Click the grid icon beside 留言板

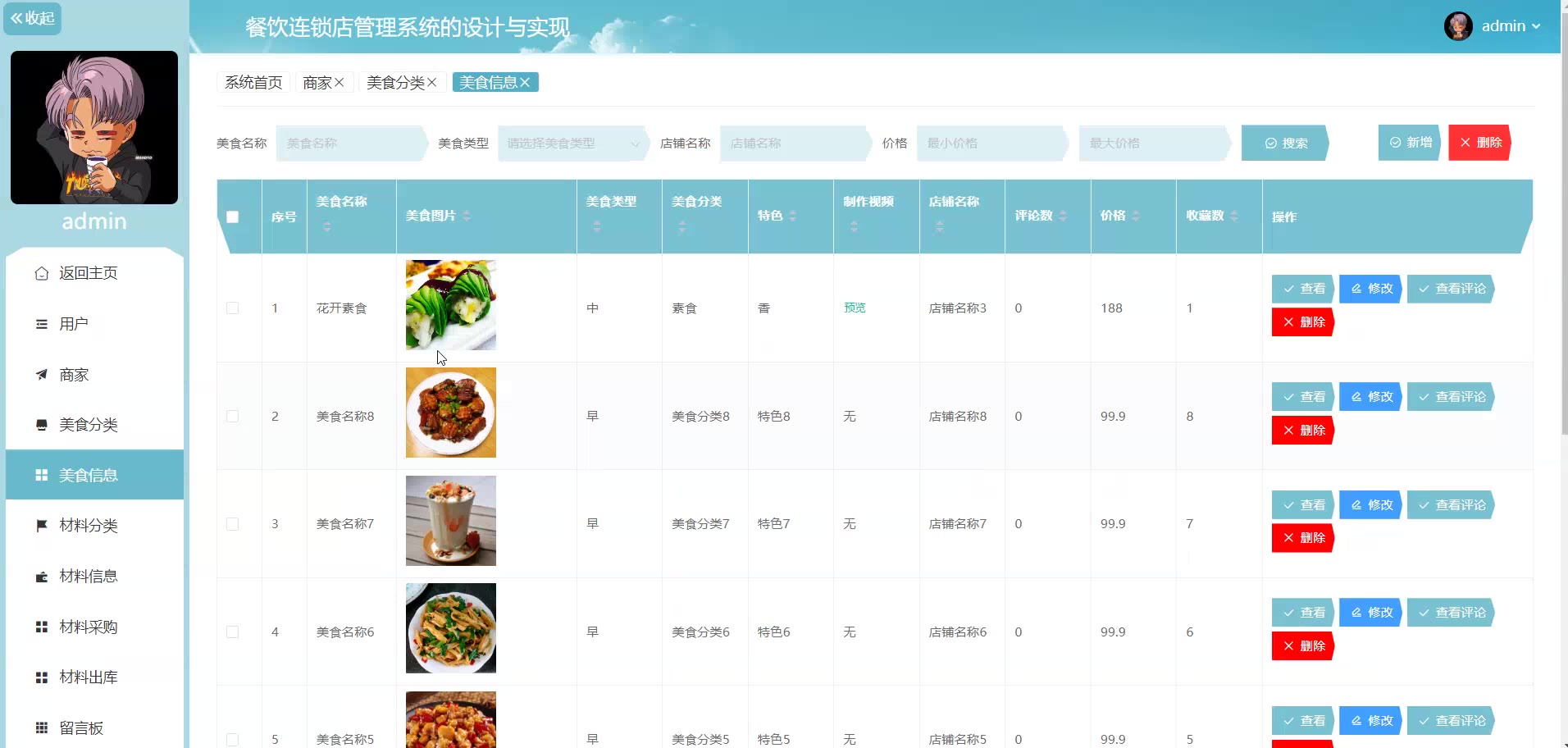pos(42,727)
